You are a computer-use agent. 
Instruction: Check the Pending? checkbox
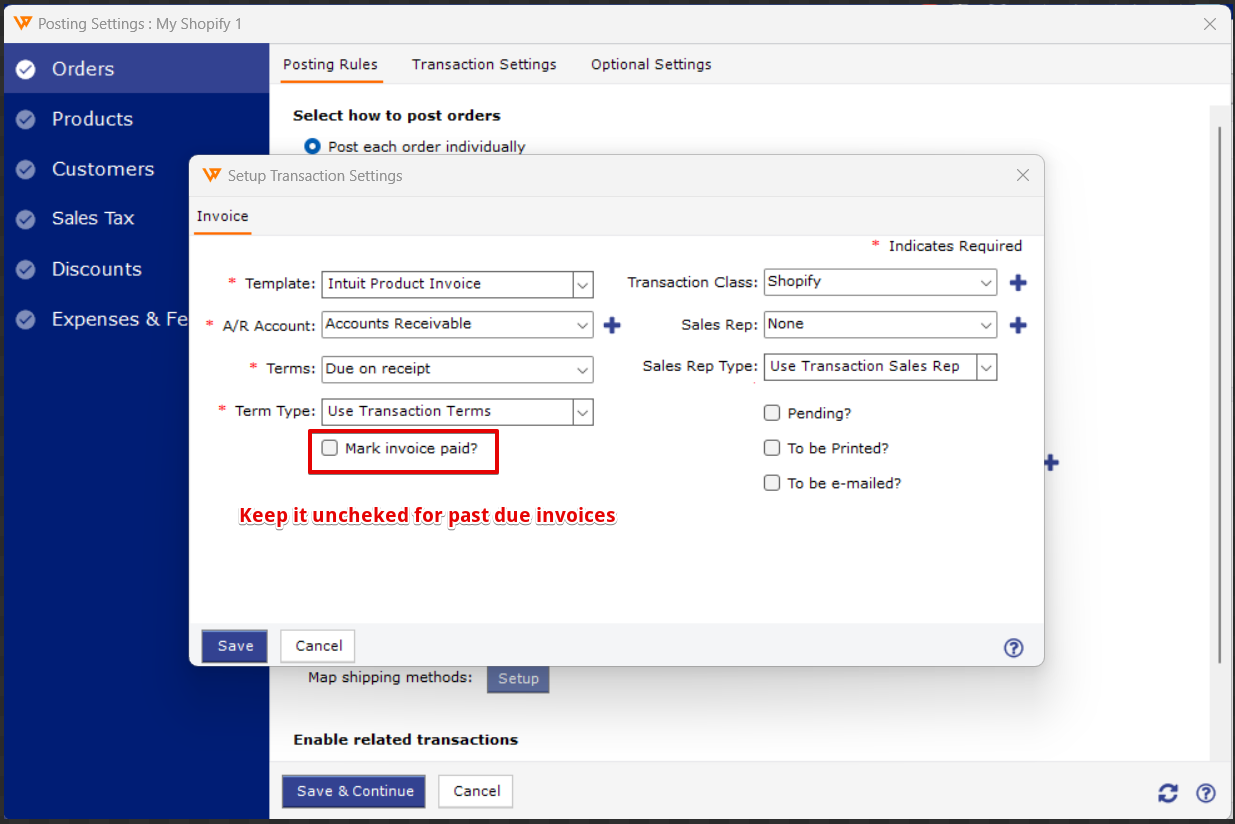click(772, 413)
